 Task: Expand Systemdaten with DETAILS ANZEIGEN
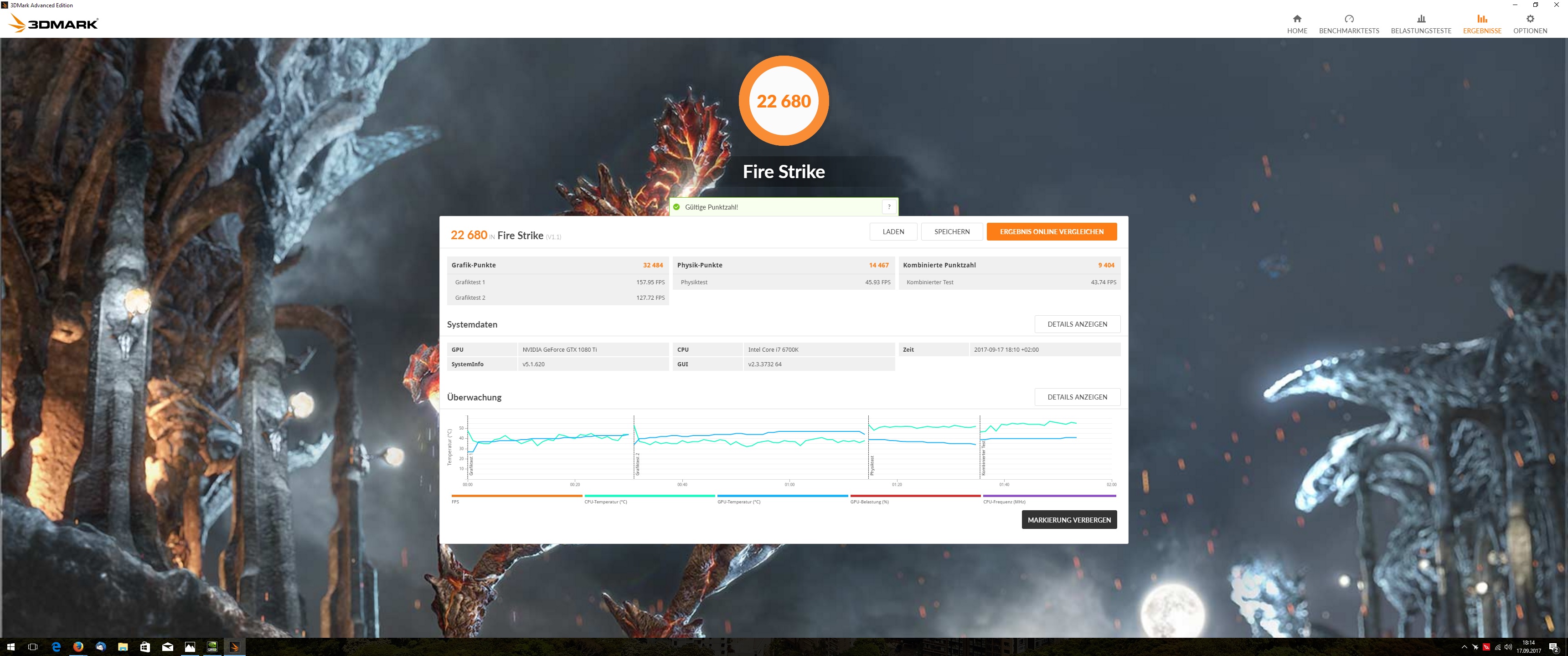[x=1077, y=324]
